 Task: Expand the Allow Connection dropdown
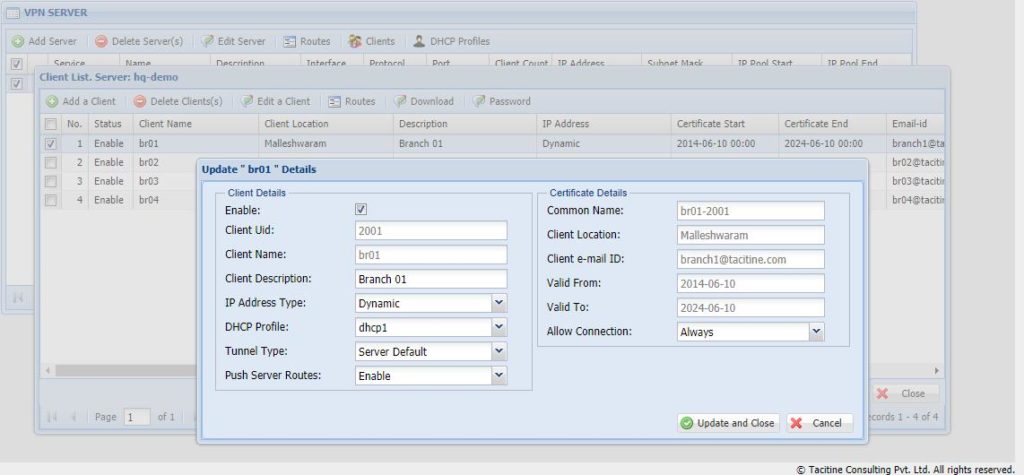(x=816, y=331)
